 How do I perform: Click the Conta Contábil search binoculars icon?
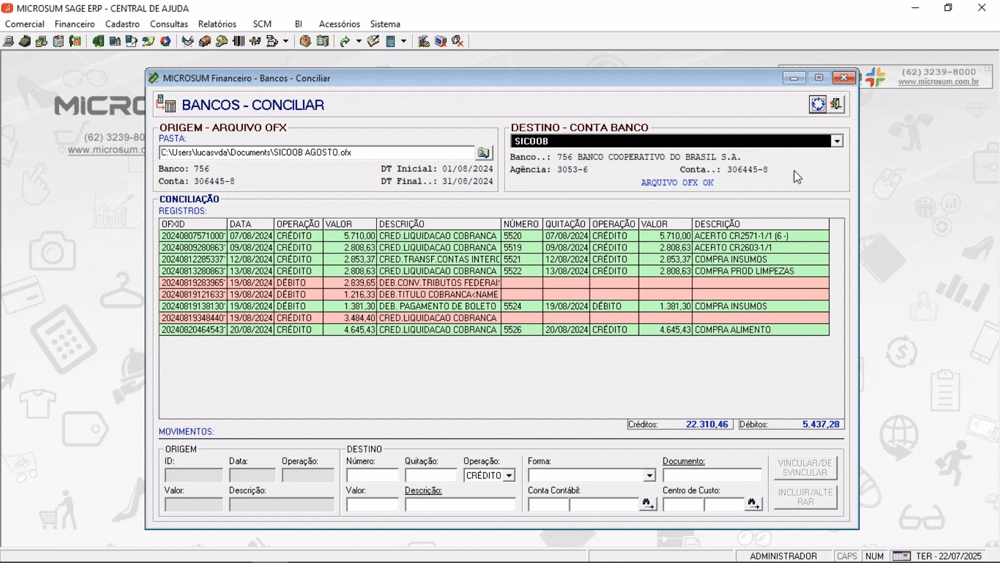647,504
